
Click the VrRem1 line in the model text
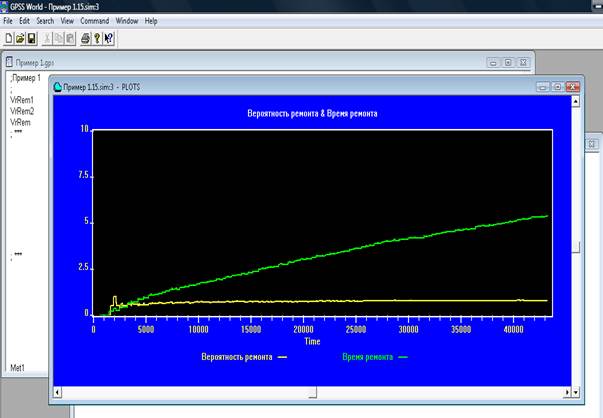pos(22,100)
